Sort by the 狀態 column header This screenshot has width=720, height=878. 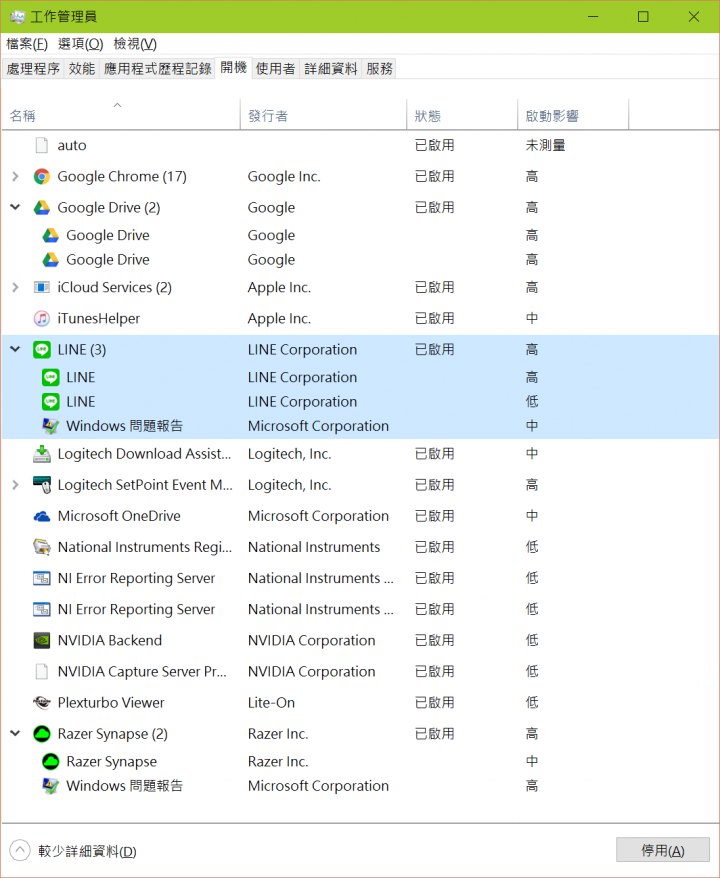tap(462, 115)
